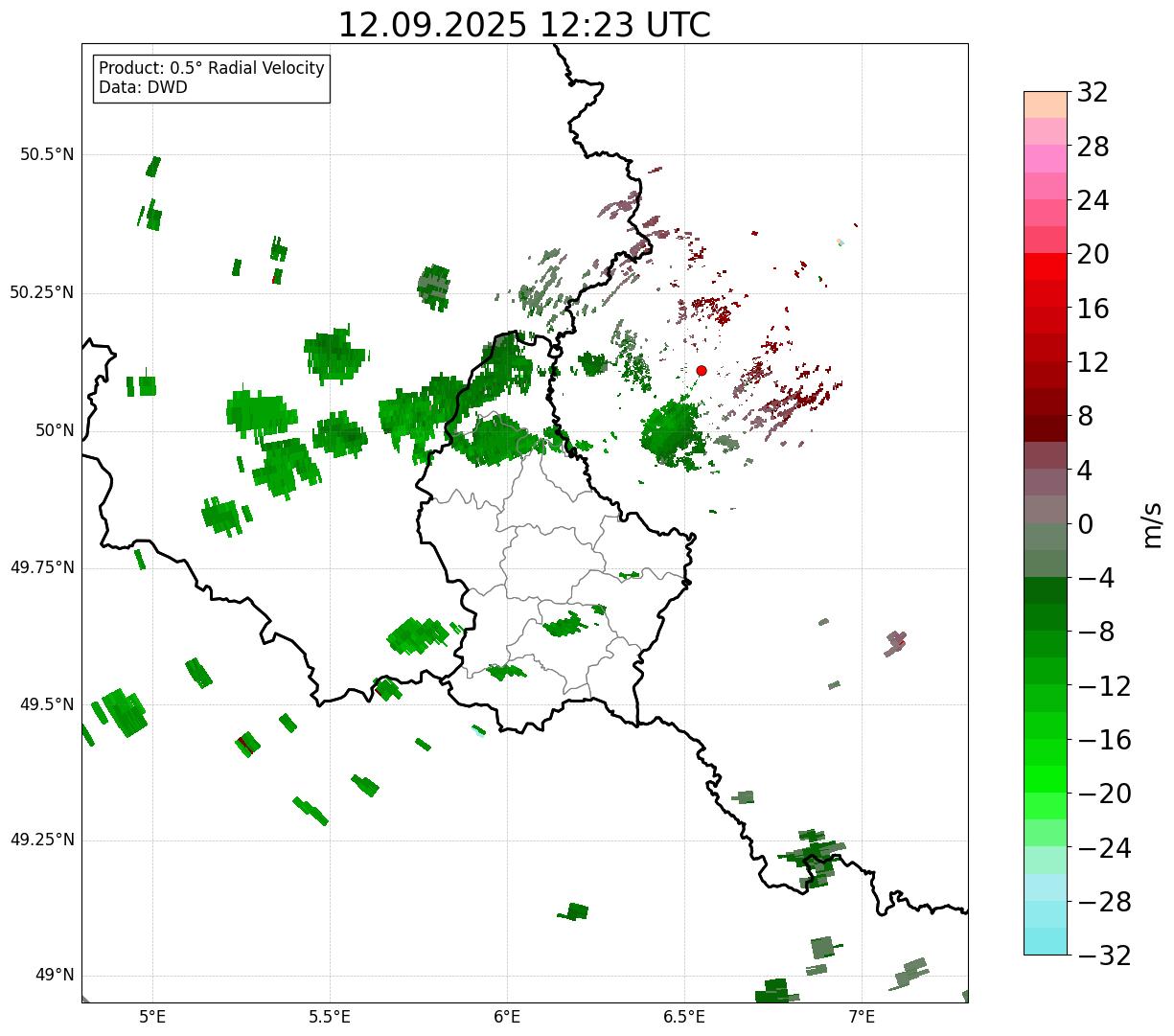Image resolution: width=1174 pixels, height=1036 pixels.
Task: Click the 49.25°N latitude label
Action: [42, 840]
